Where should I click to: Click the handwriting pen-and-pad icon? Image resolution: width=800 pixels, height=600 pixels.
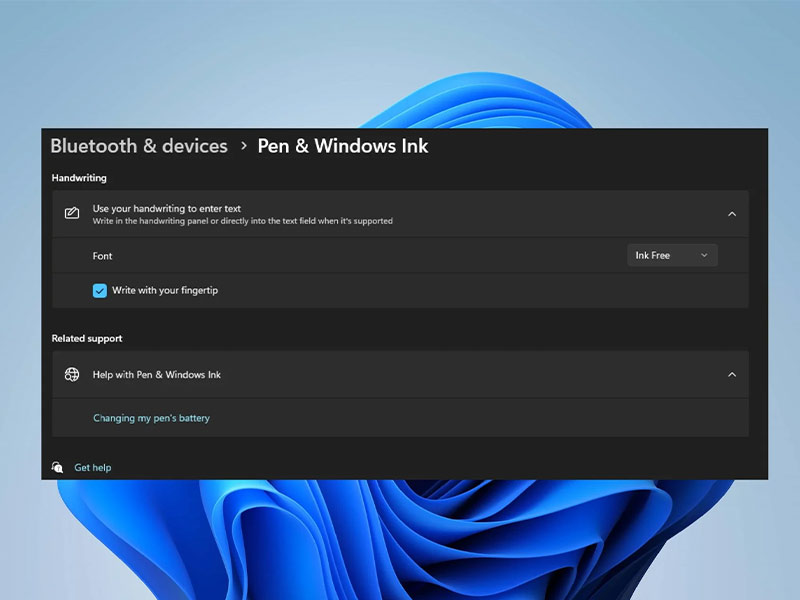tap(72, 213)
